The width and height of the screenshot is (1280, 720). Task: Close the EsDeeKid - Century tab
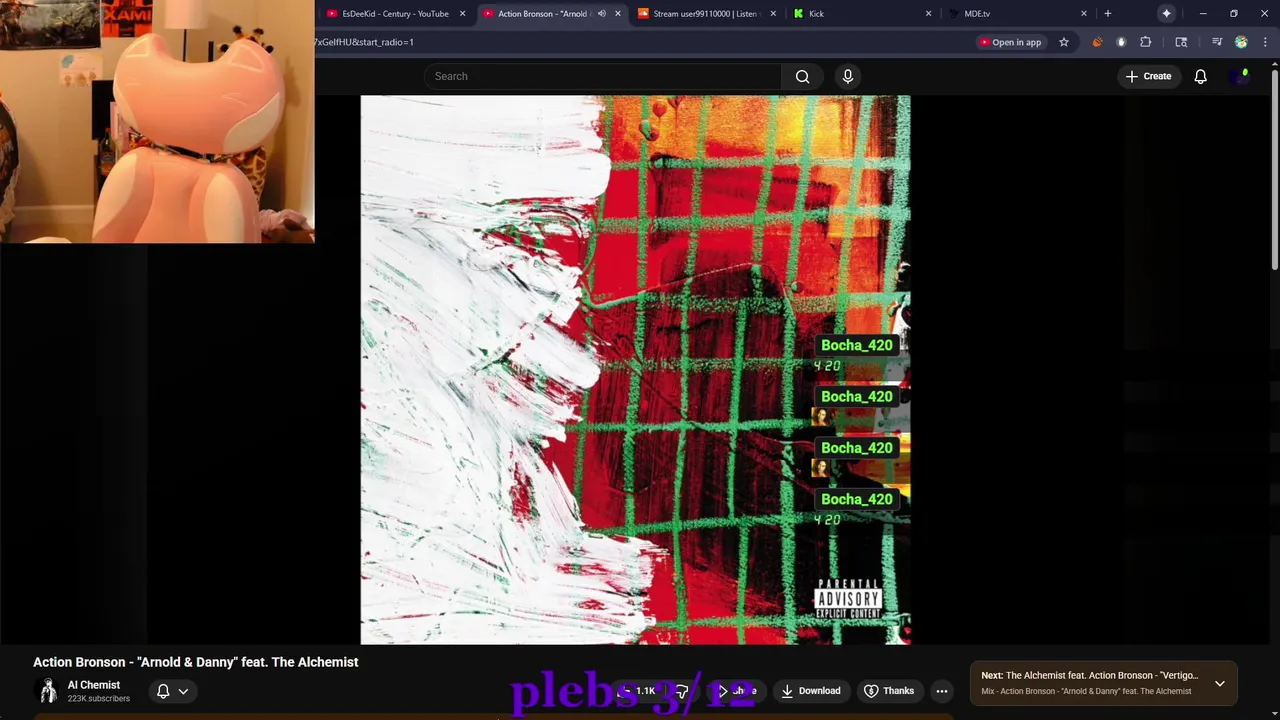[463, 13]
